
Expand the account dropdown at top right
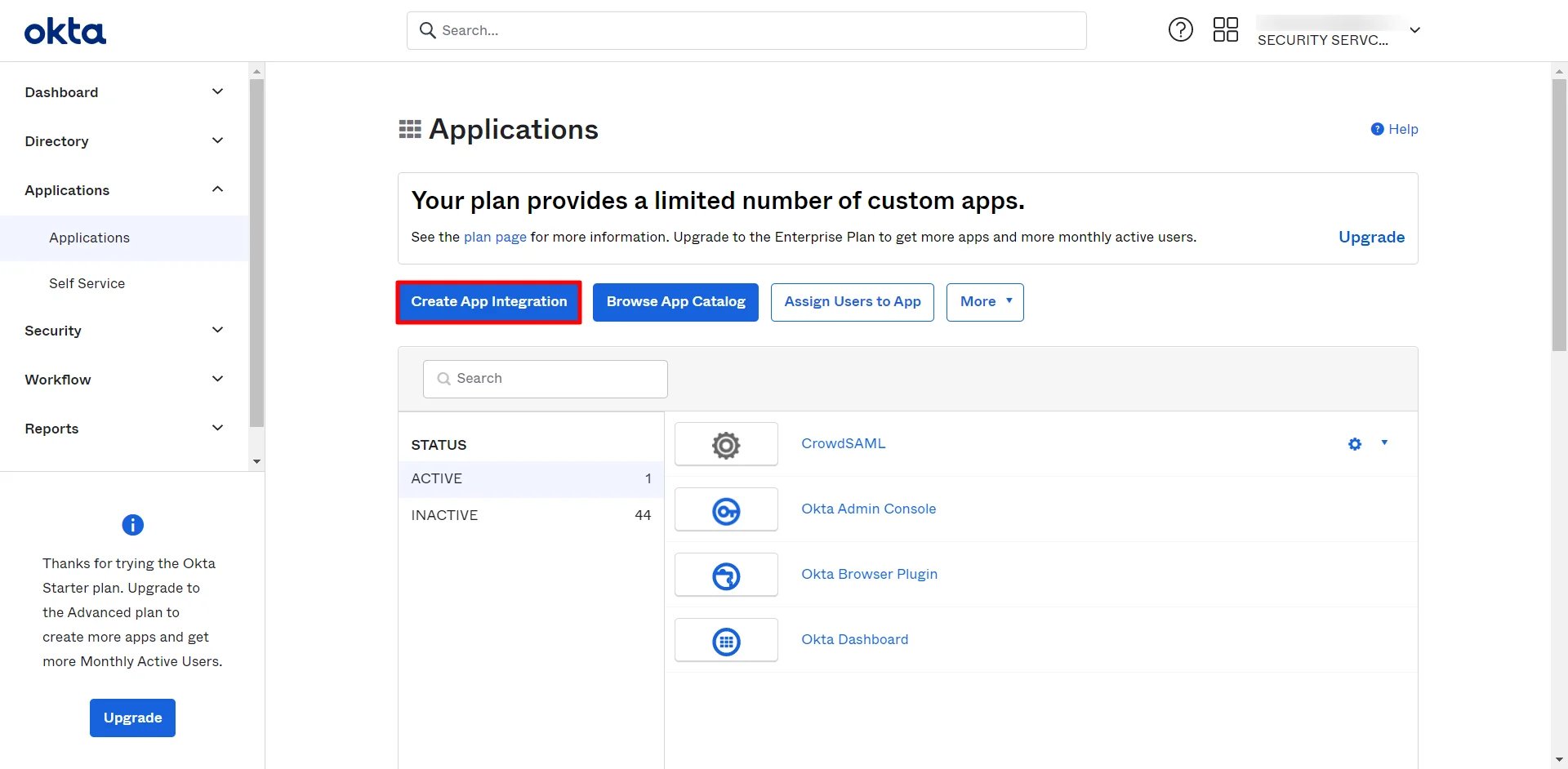(x=1414, y=30)
